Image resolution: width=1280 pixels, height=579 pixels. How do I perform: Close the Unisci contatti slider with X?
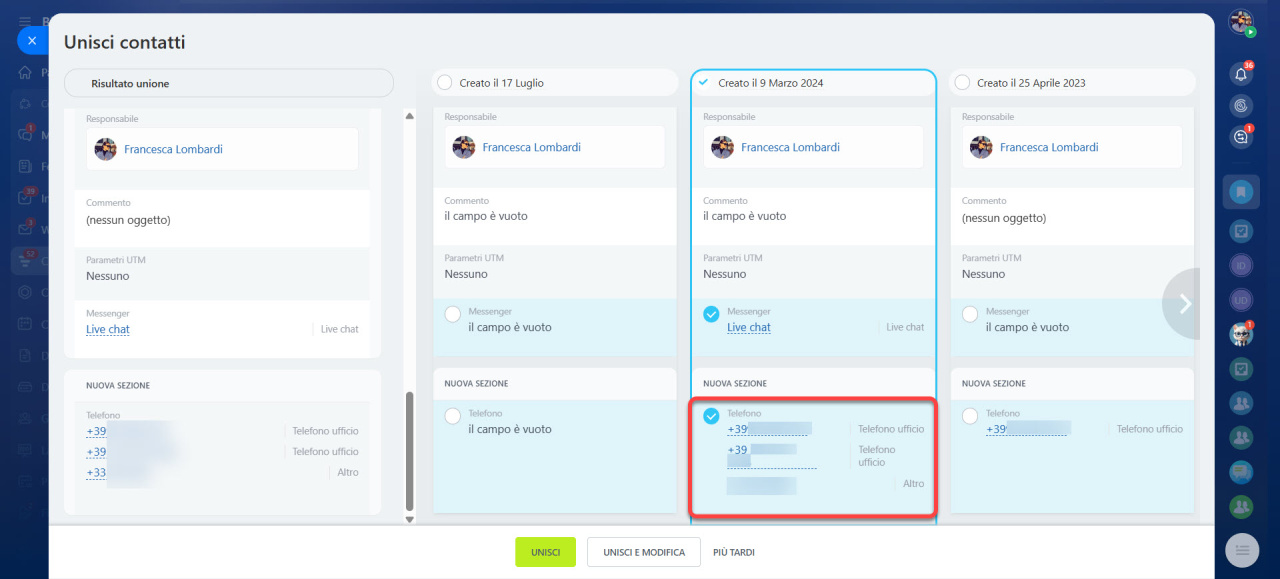pyautogui.click(x=32, y=41)
